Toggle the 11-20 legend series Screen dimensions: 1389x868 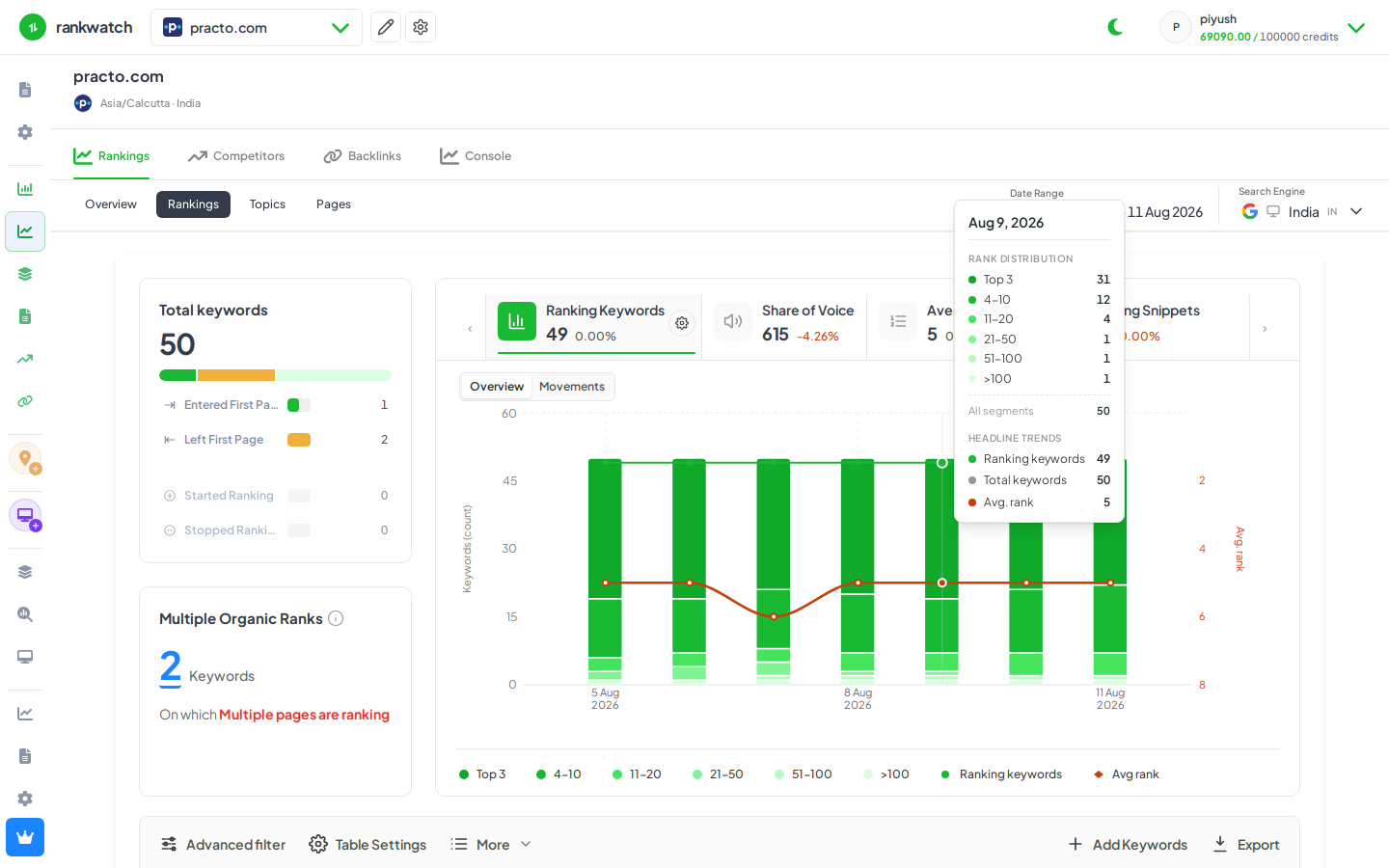click(x=637, y=774)
